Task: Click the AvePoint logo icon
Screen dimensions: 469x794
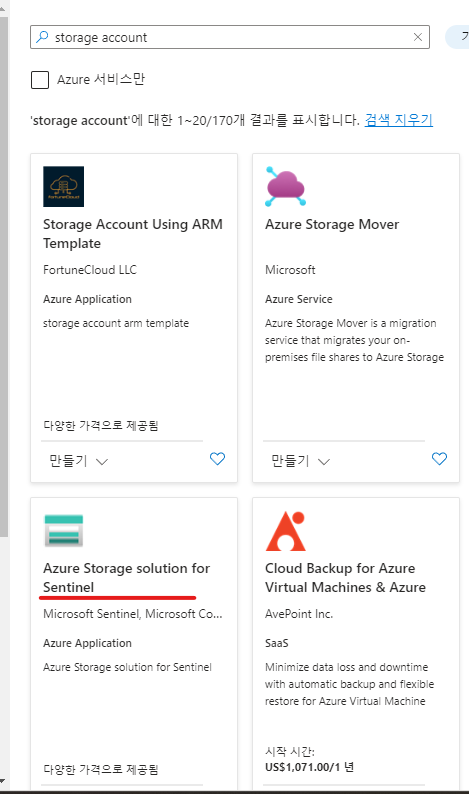Action: point(285,530)
